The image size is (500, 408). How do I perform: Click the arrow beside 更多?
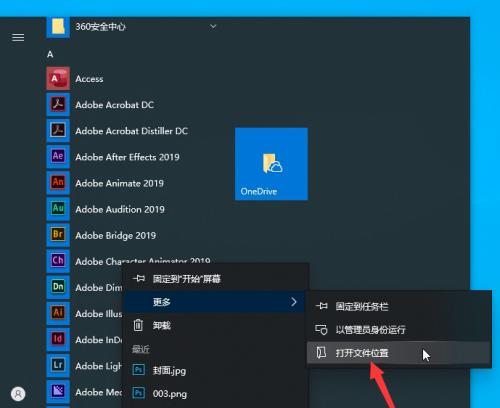294,302
